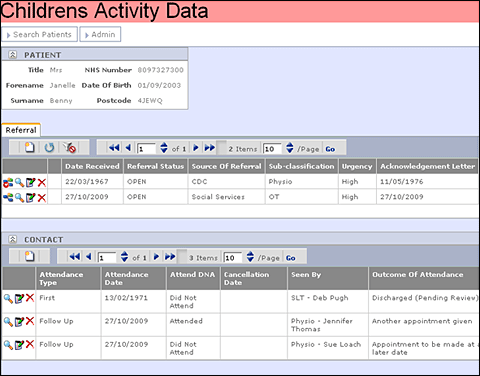Click Go in the Contact pager
The width and height of the screenshot is (480, 376).
290,258
